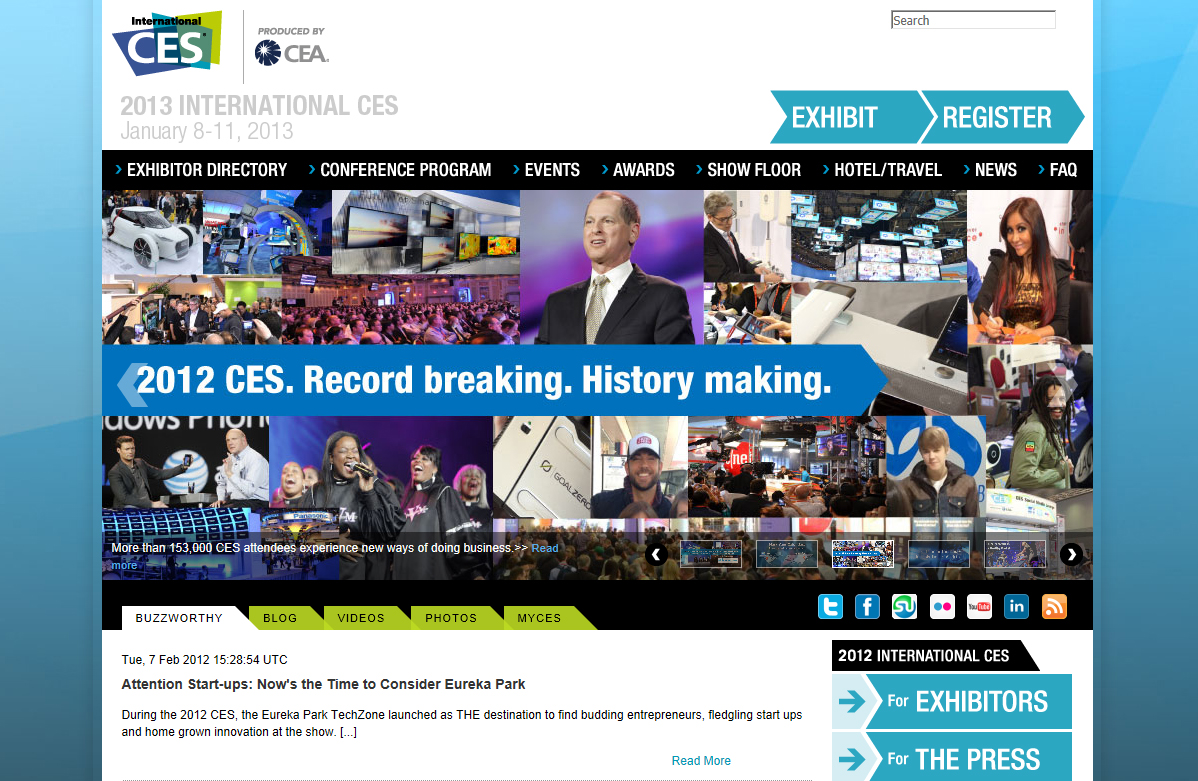Click Read More under Eureka Park article

coord(701,760)
